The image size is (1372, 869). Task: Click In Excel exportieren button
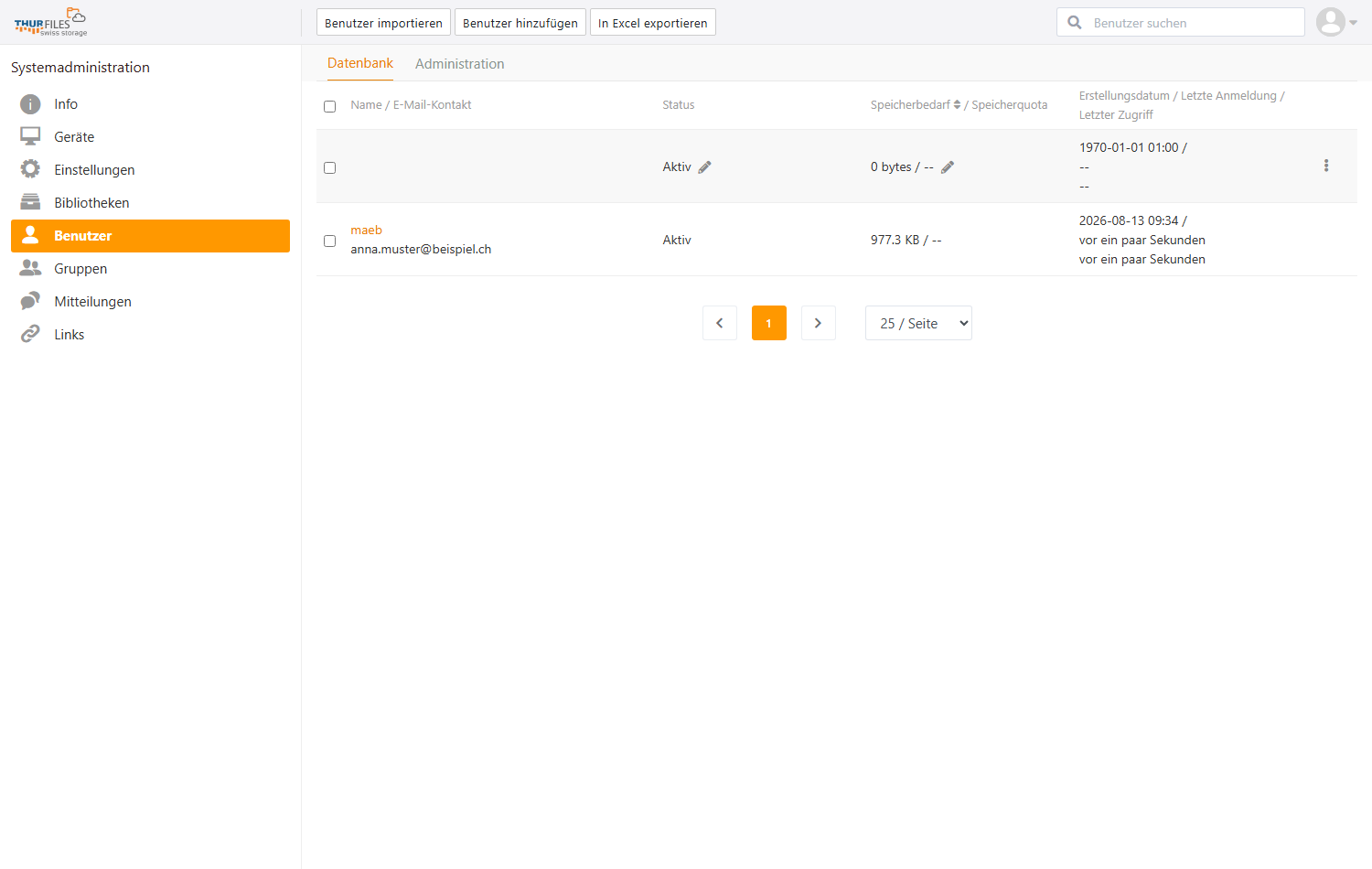click(653, 23)
